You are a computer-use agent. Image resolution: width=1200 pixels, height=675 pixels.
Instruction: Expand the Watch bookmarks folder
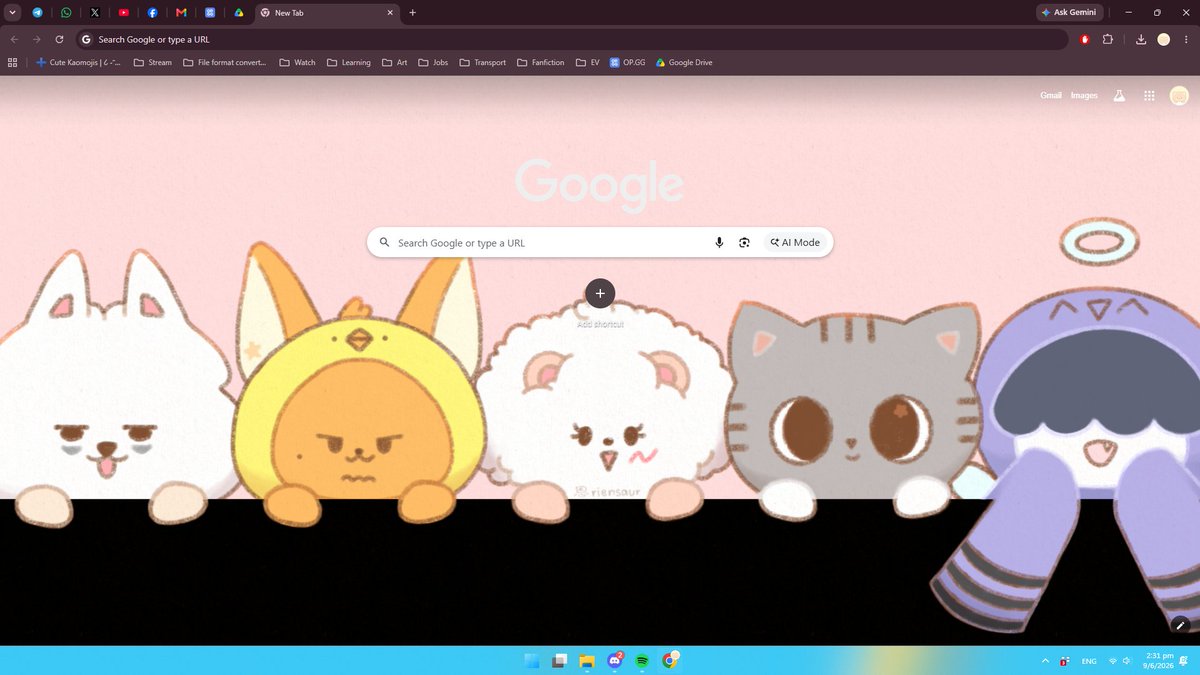(298, 62)
